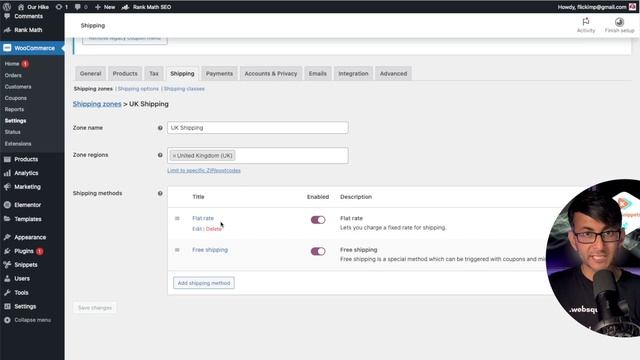Viewport: 640px width, 360px height.
Task: Open Rank Math SEO in admin bar
Action: coord(147,7)
